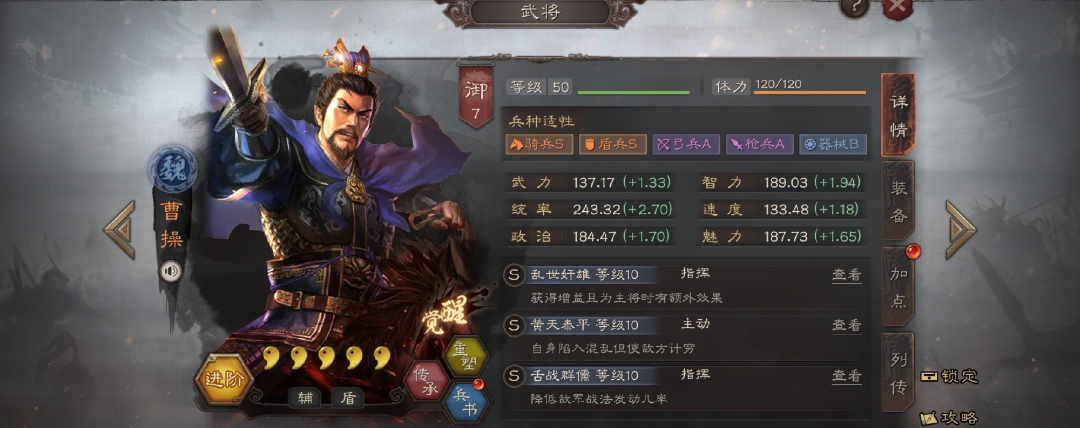Toggle the 盾 role tag

pos(347,398)
